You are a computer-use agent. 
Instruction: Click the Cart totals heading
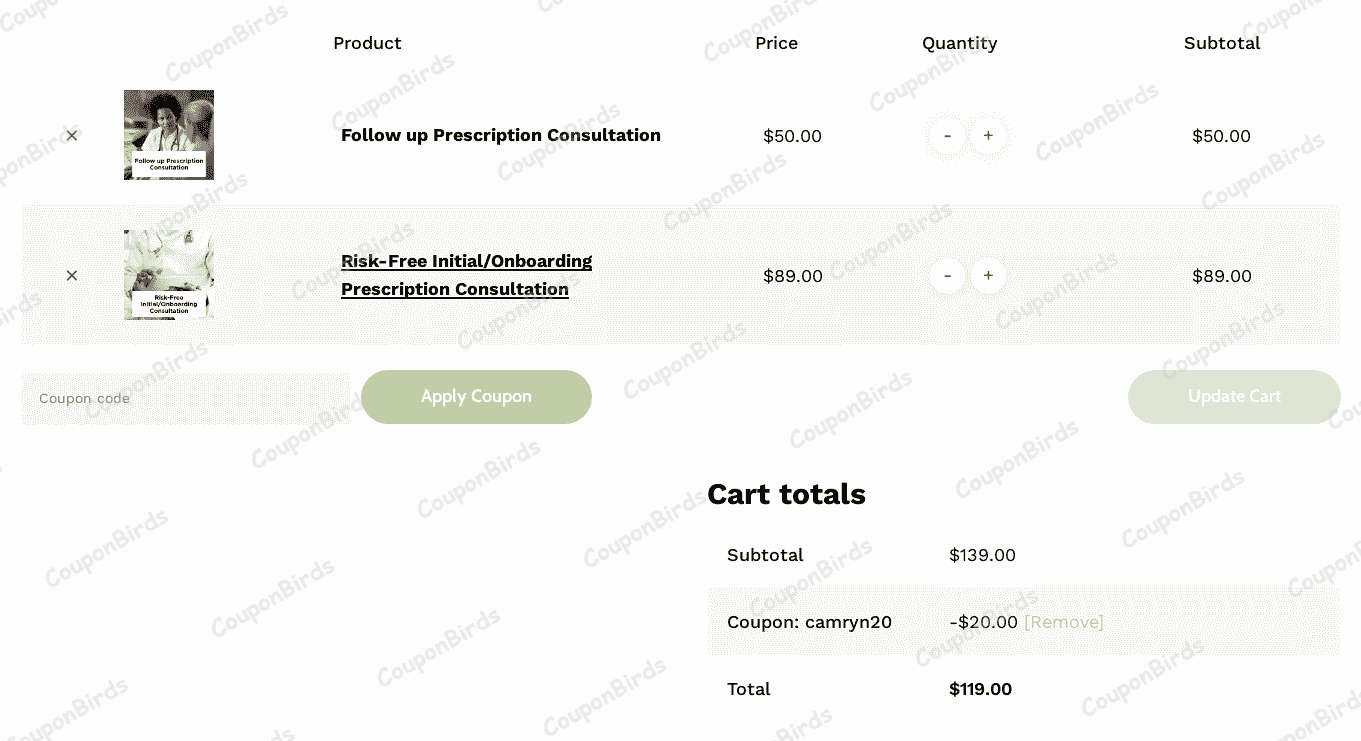coord(786,493)
